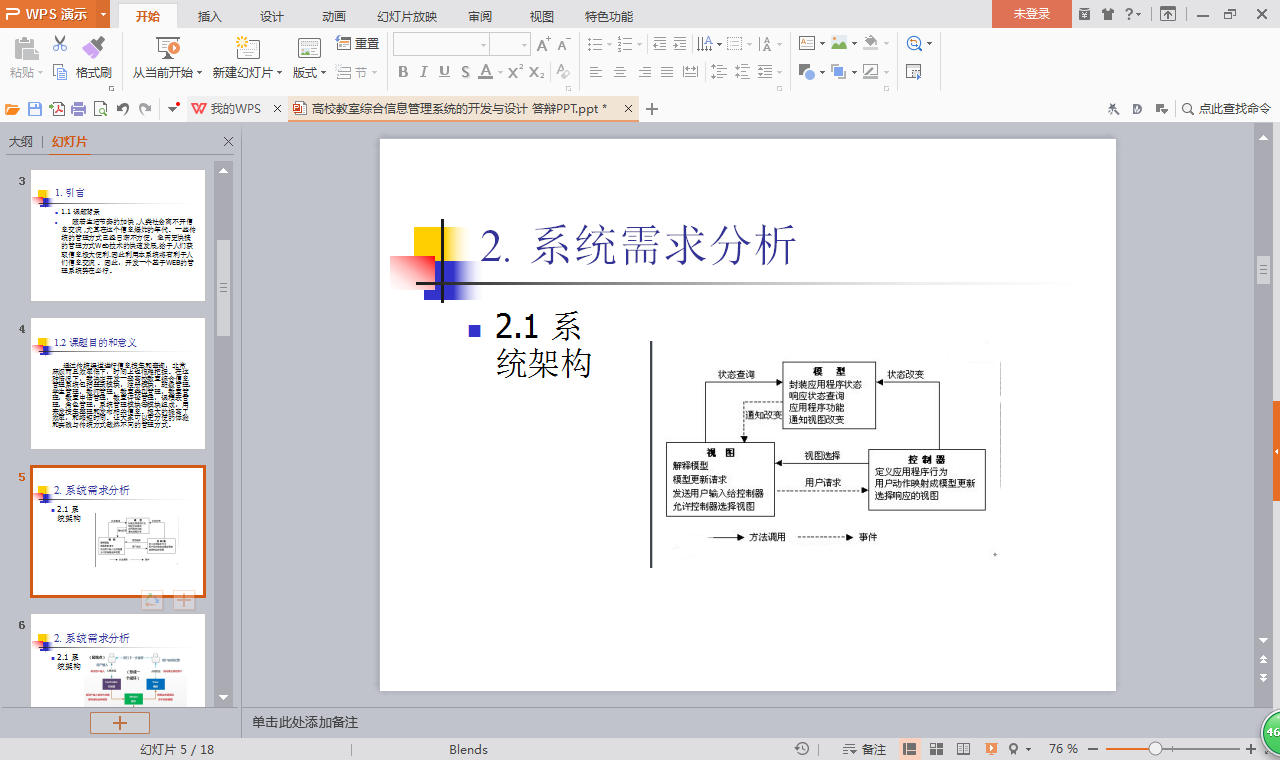Open the font size combo box
Screen dimensions: 1280x760
[510, 44]
